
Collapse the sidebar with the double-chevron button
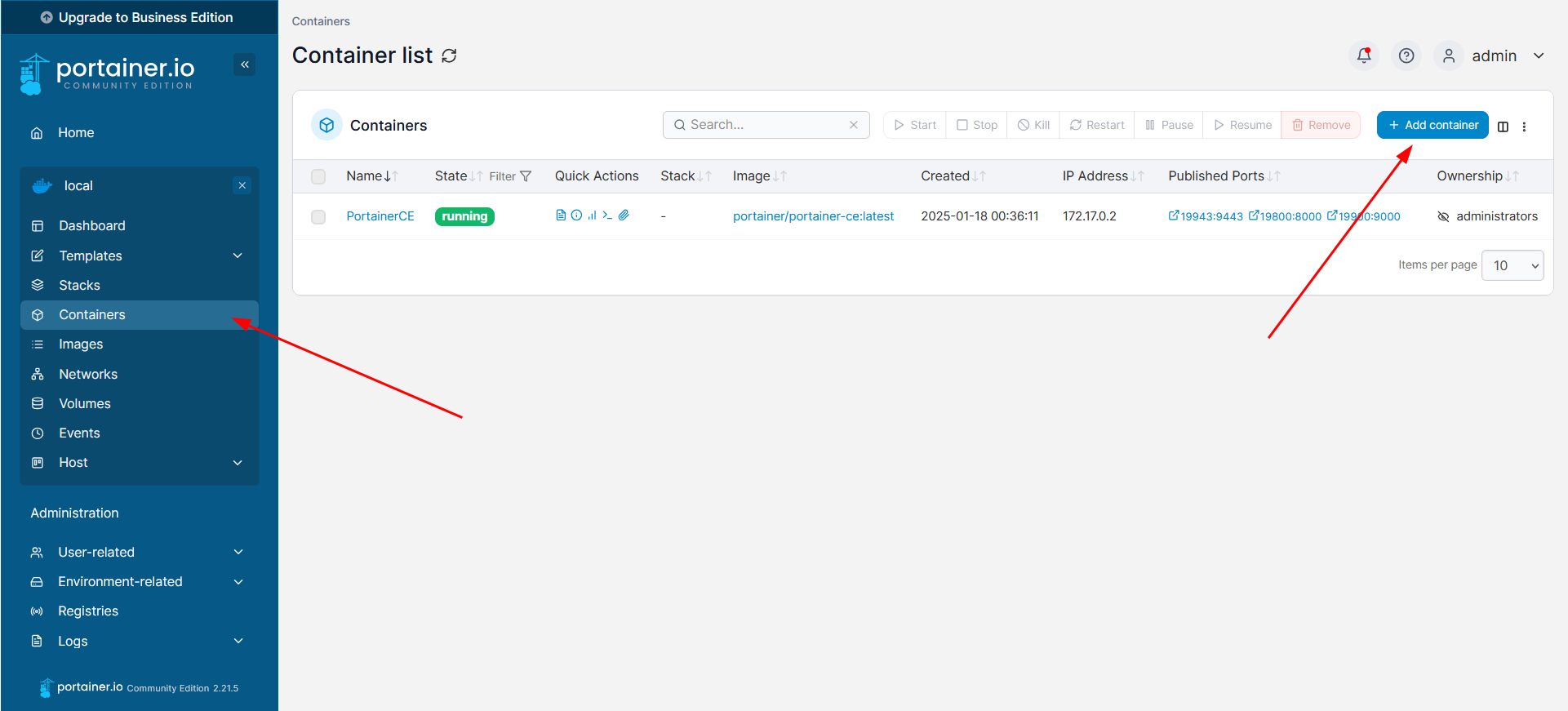coord(245,64)
